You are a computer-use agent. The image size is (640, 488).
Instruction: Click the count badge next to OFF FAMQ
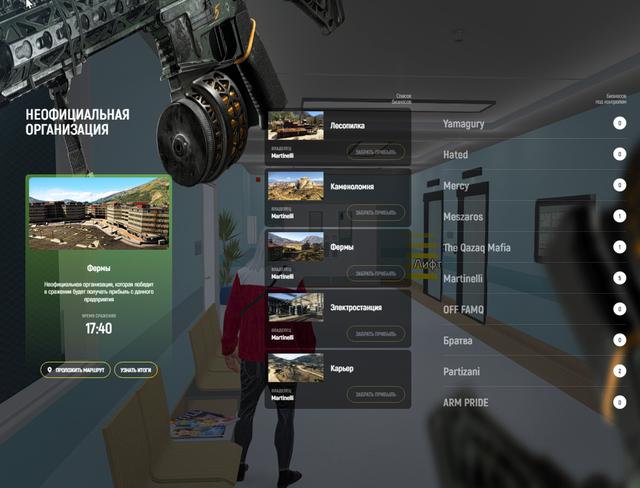[620, 309]
